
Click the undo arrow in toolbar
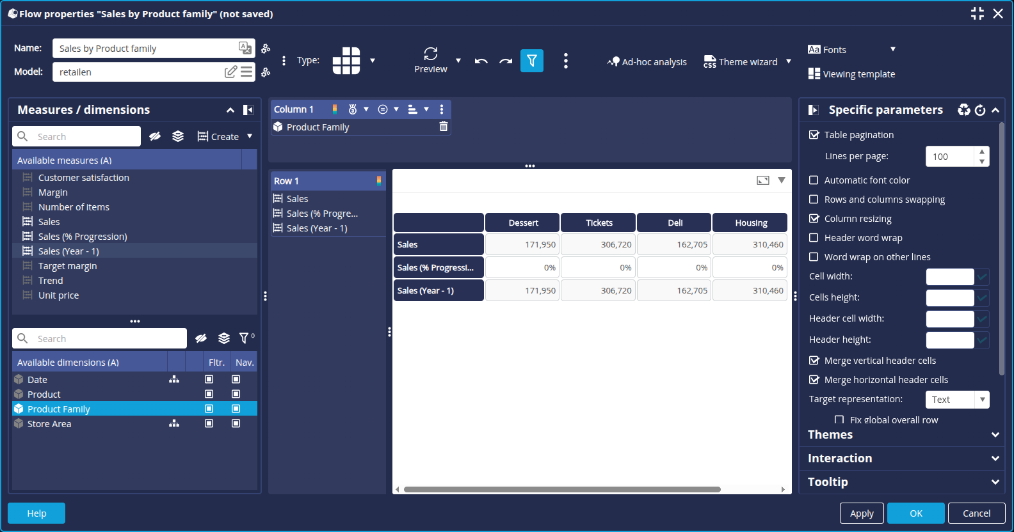(481, 61)
